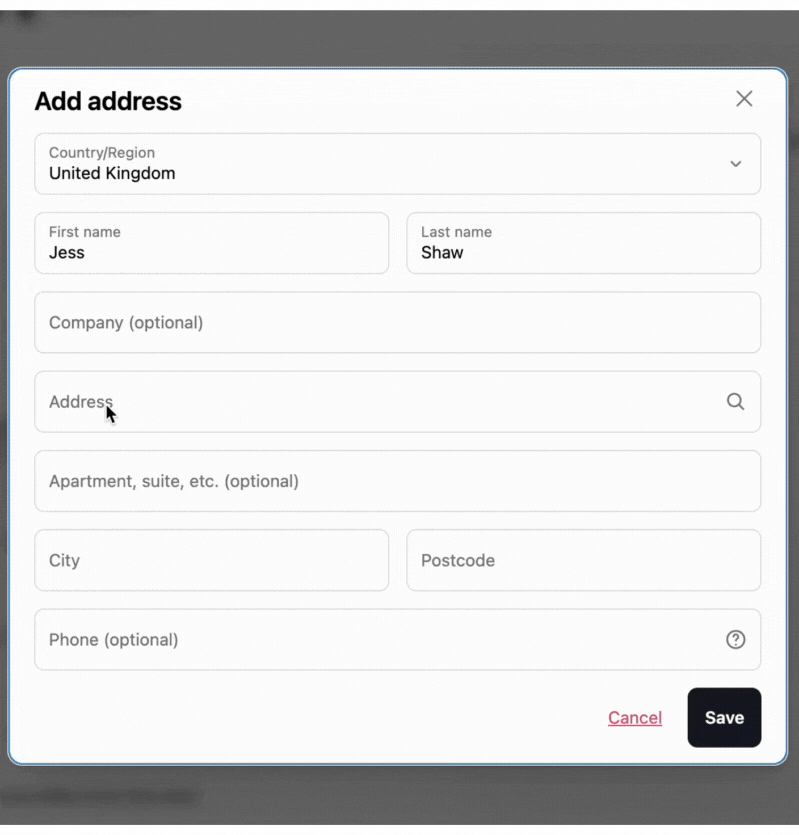Viewport: 799px width, 835px height.
Task: Focus the Company (optional) field
Action: coord(397,323)
